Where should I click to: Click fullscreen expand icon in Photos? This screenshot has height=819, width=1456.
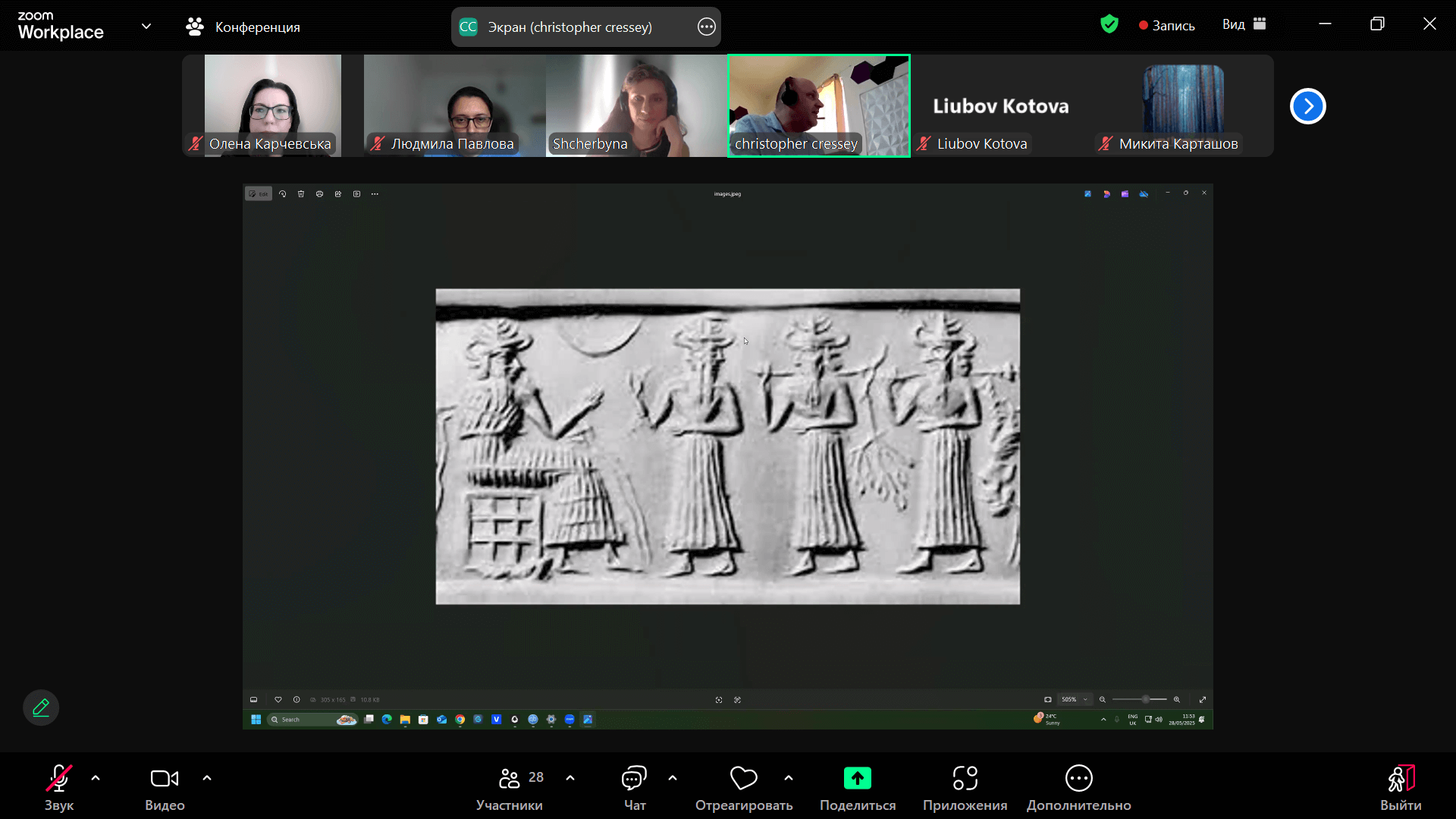pyautogui.click(x=1203, y=700)
